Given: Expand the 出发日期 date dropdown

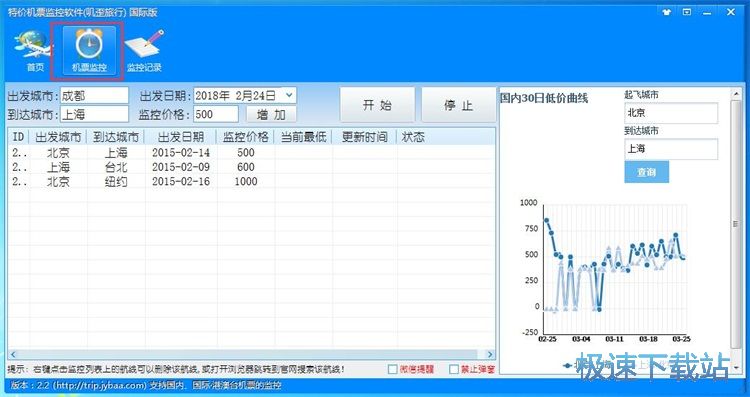Looking at the screenshot, I should [289, 95].
